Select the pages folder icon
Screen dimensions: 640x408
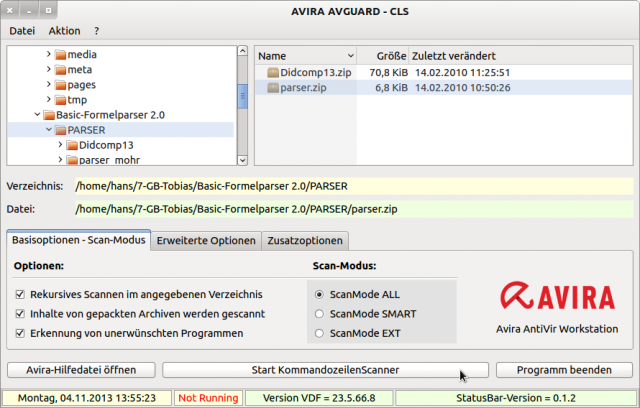pos(60,84)
